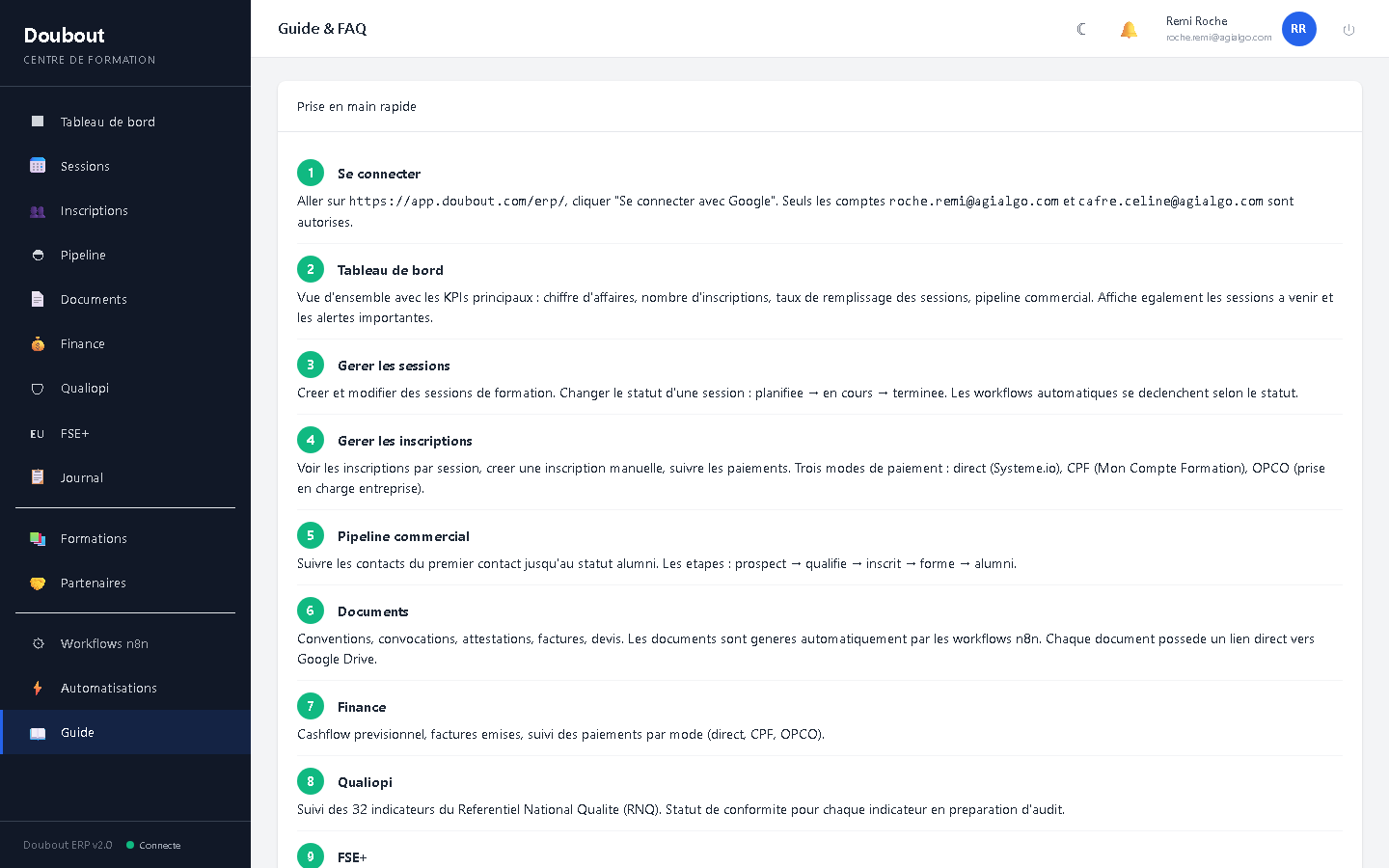The height and width of the screenshot is (868, 1389).
Task: Open notifications with the bell icon
Action: tap(1129, 29)
